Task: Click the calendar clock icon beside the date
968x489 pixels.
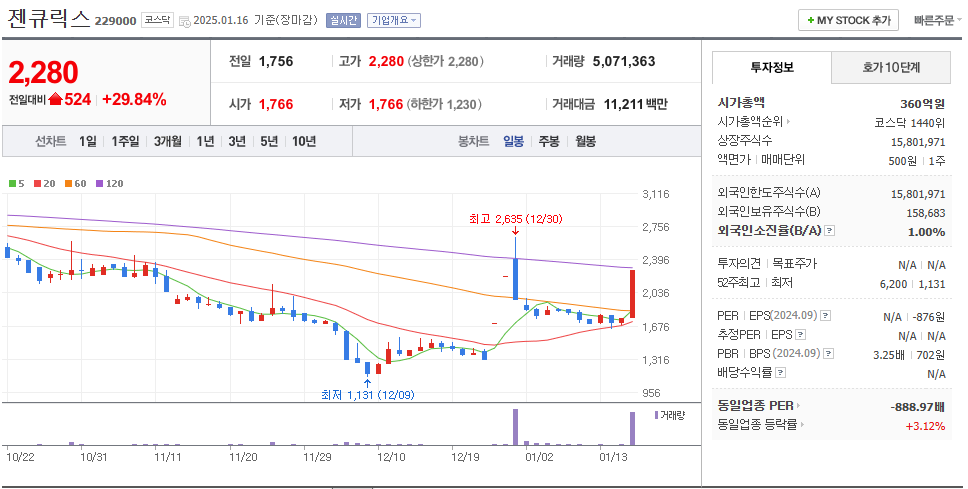Action: tap(185, 21)
